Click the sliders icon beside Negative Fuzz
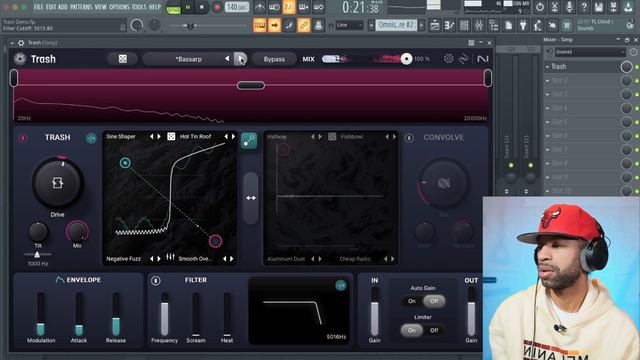 [170, 258]
